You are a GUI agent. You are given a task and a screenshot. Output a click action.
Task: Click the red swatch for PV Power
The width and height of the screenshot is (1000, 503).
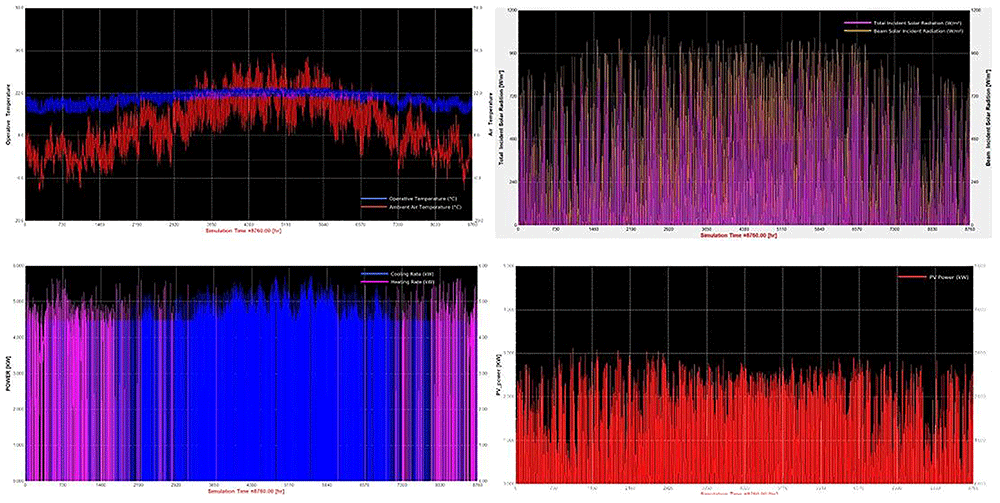(911, 277)
